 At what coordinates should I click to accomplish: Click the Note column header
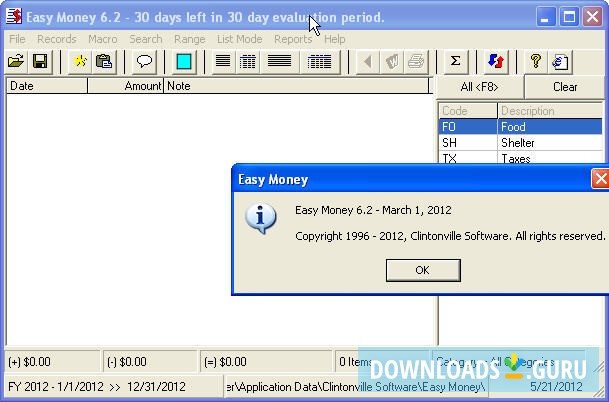296,86
